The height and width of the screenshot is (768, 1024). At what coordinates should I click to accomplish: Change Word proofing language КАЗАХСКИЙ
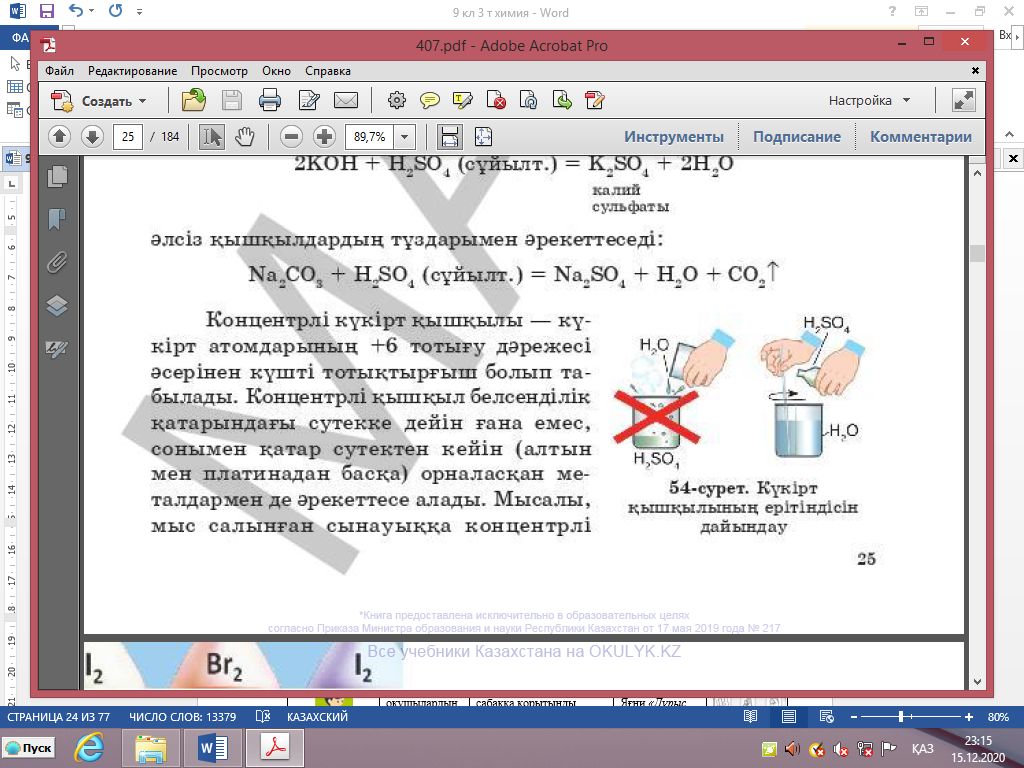coord(317,717)
